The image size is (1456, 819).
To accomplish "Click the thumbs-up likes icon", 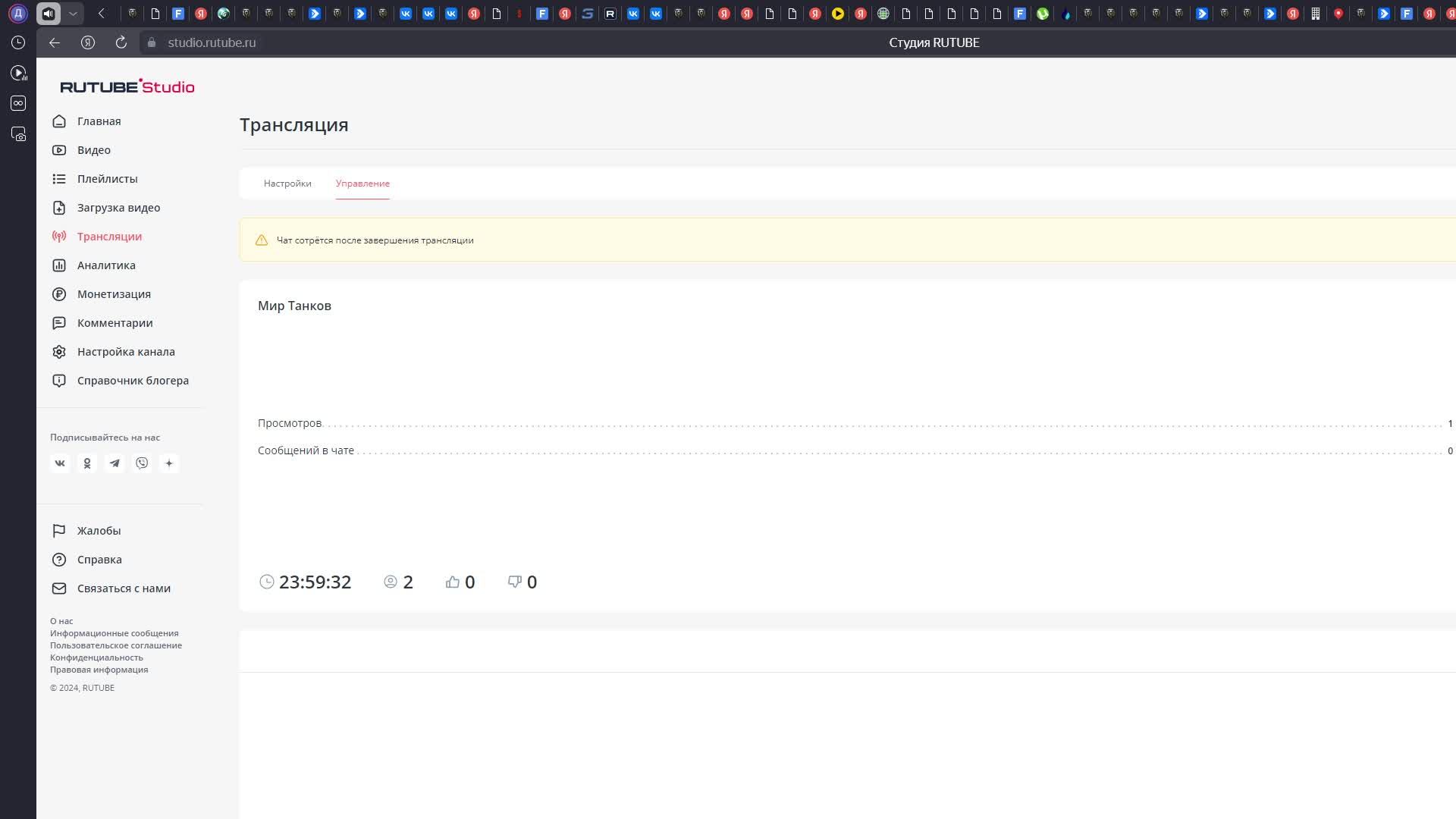I will point(453,582).
